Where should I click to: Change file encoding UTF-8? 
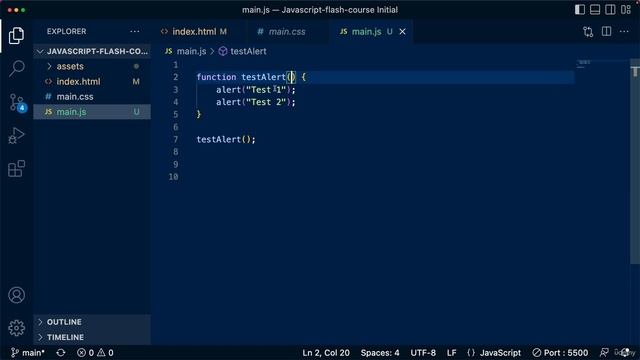[423, 353]
